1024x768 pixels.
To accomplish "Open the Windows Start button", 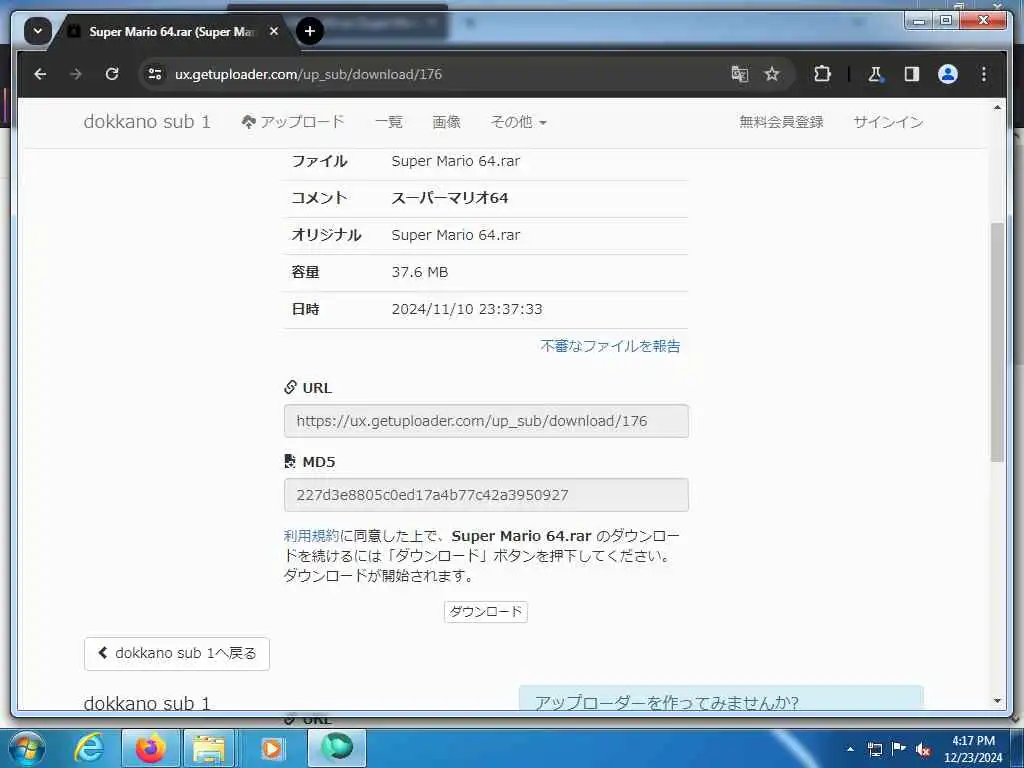I will (x=27, y=748).
